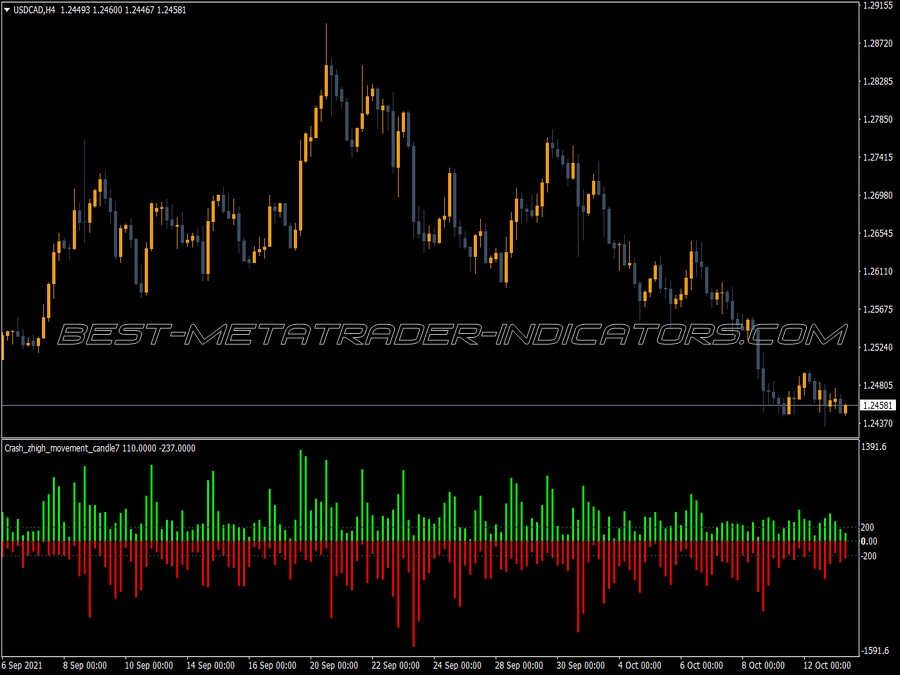Screen dimensions: 900x675
Task: Click the horizontal current price line
Action: [x=429, y=406]
